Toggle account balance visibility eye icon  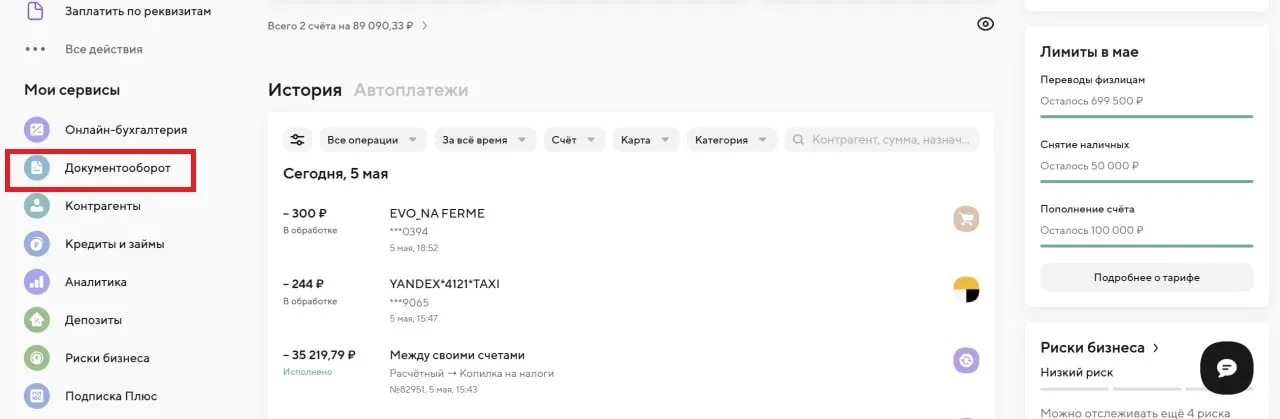click(985, 25)
